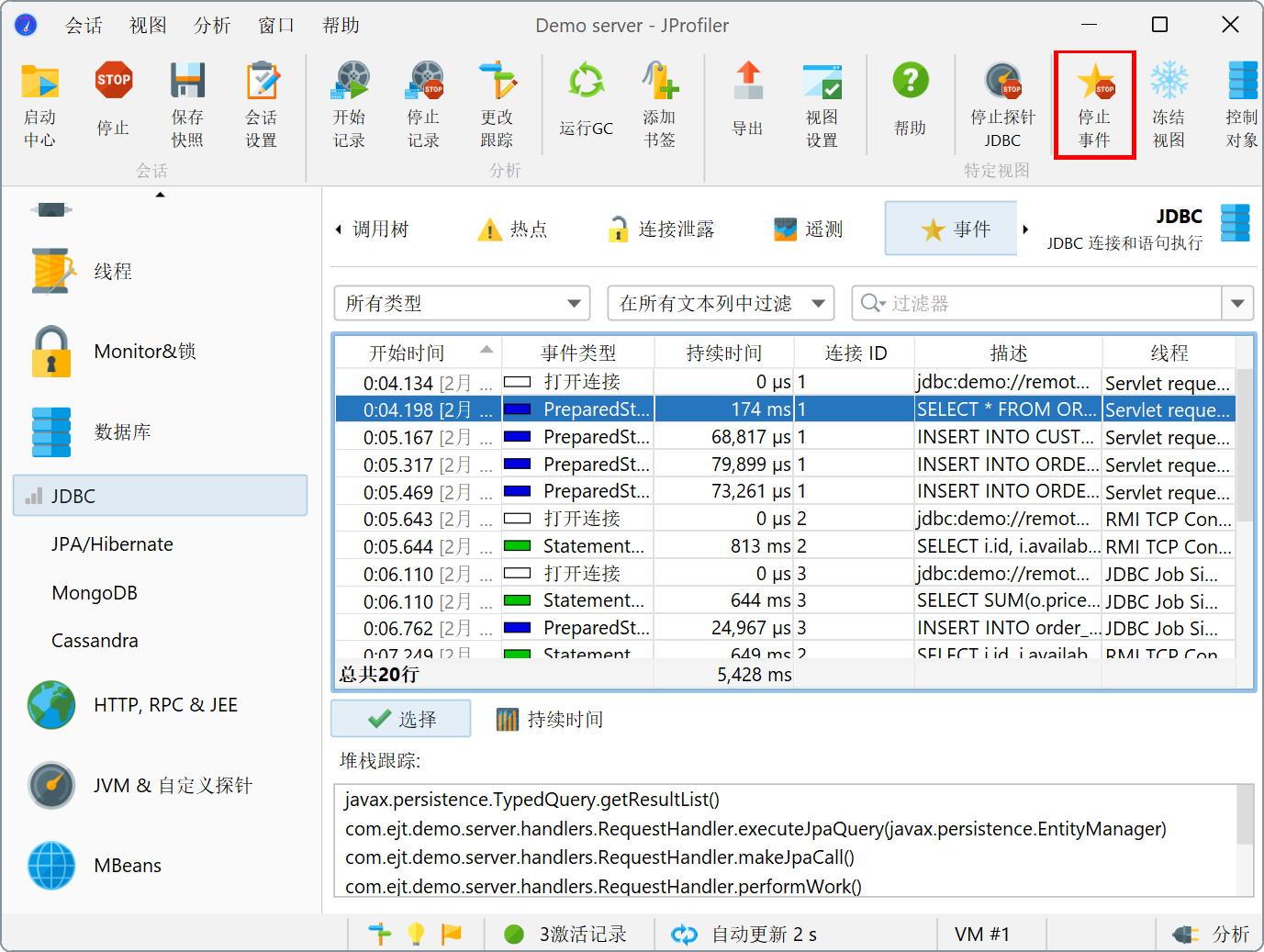
Task: Click the 过滤器 filter input field
Action: click(1037, 303)
